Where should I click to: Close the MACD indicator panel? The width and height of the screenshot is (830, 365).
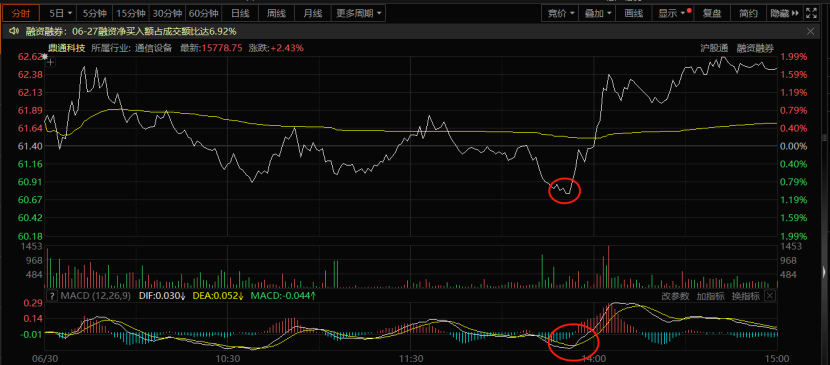coord(770,295)
